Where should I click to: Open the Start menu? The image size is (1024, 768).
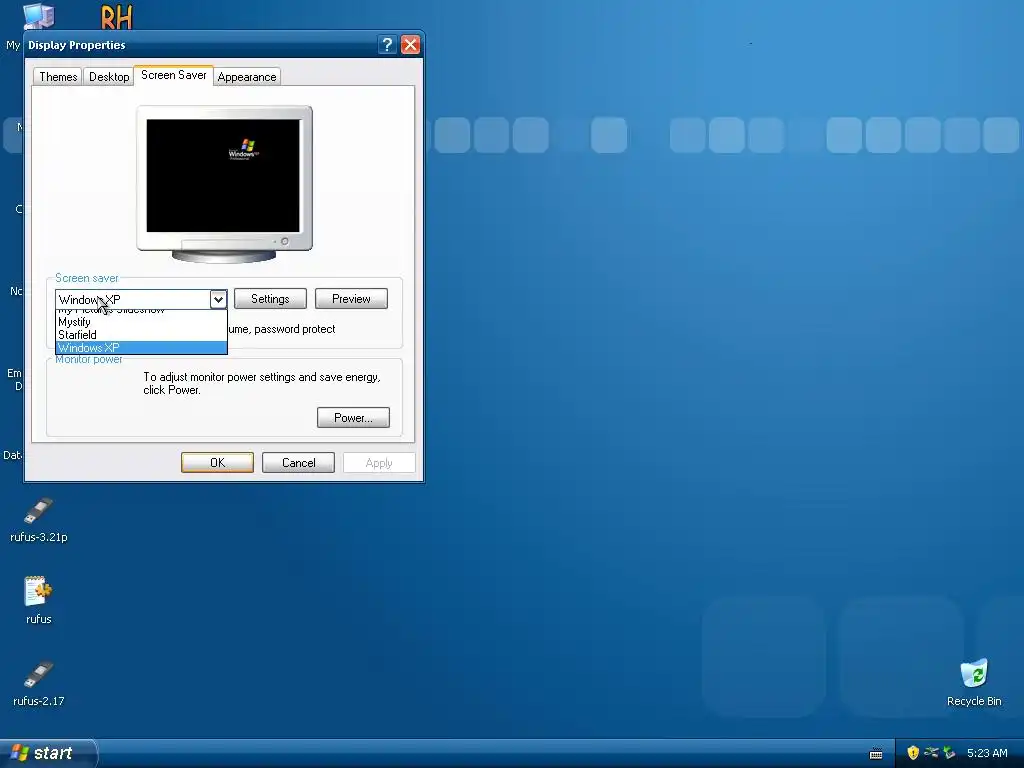point(48,753)
